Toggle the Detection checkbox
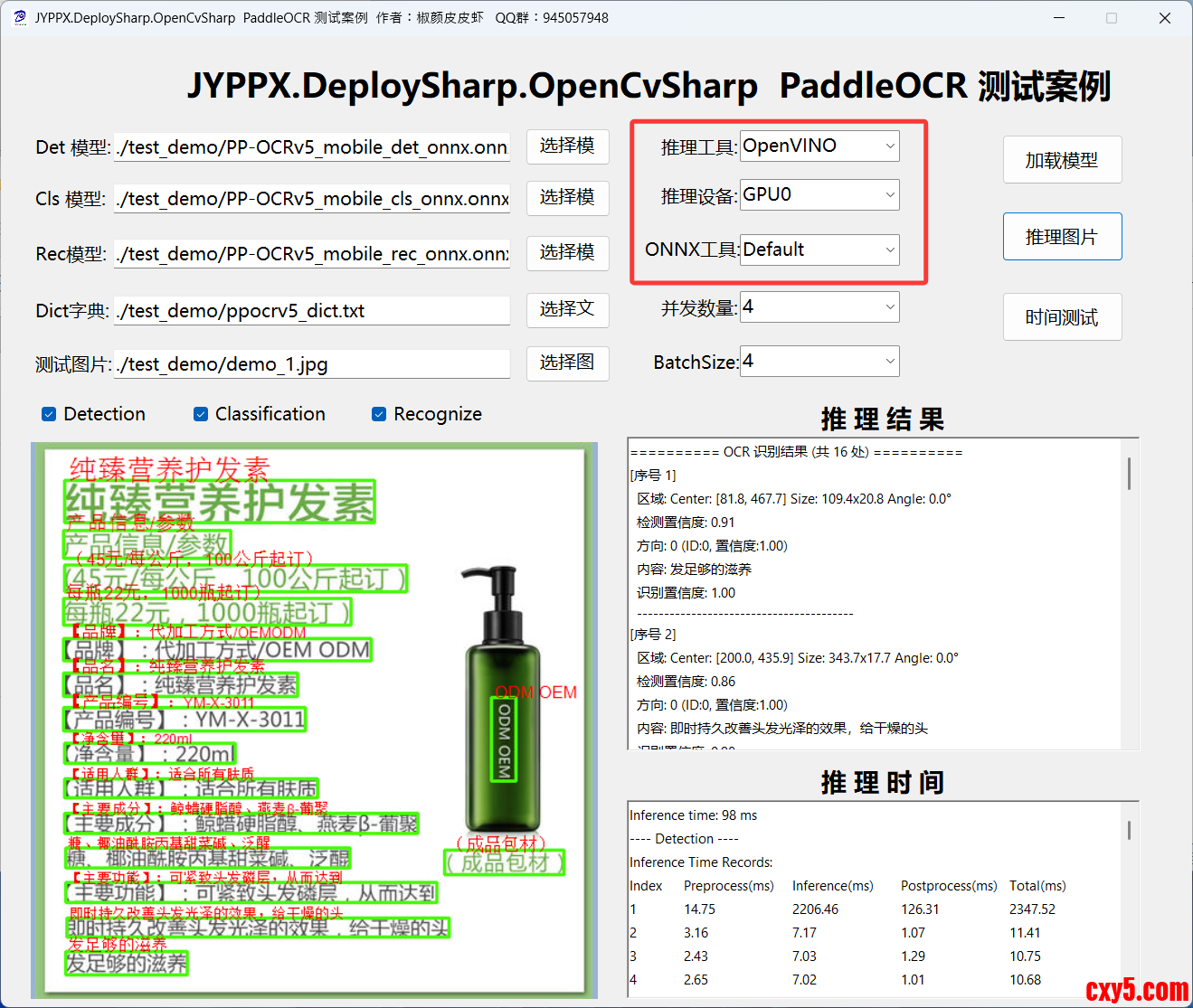This screenshot has height=1008, width=1193. coord(49,414)
